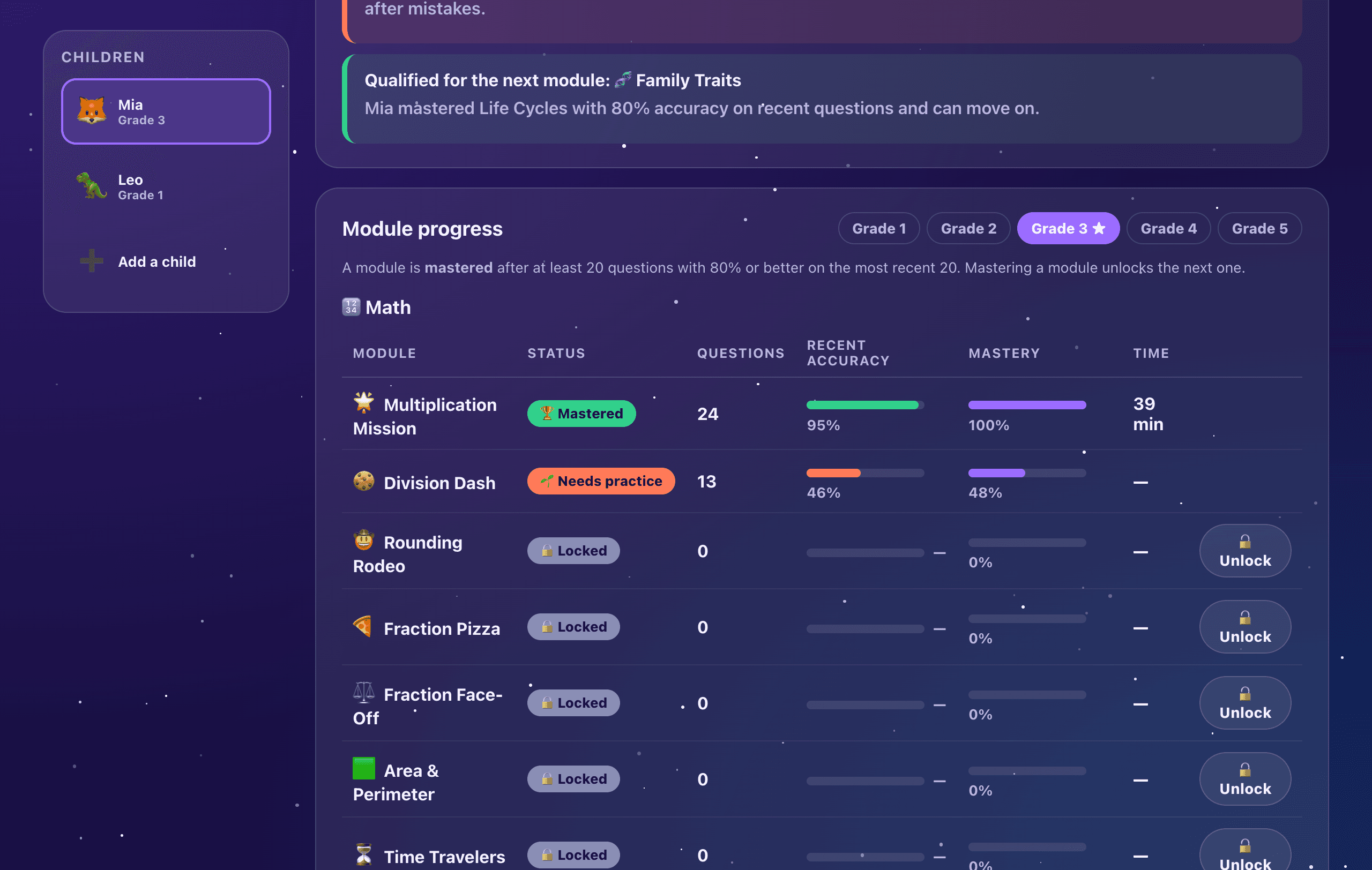The width and height of the screenshot is (1372, 870).
Task: Click the plus icon beside Add a child
Action: click(x=92, y=261)
